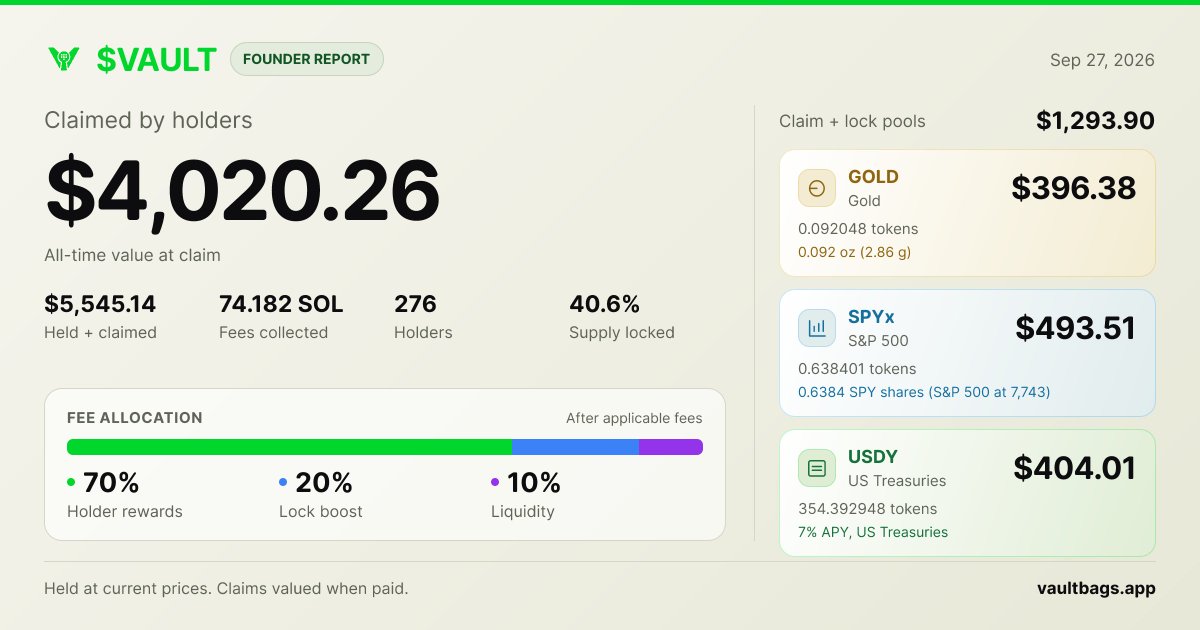Click the $5,545.14 held + claimed value
Viewport: 1200px width, 630px height.
point(100,304)
